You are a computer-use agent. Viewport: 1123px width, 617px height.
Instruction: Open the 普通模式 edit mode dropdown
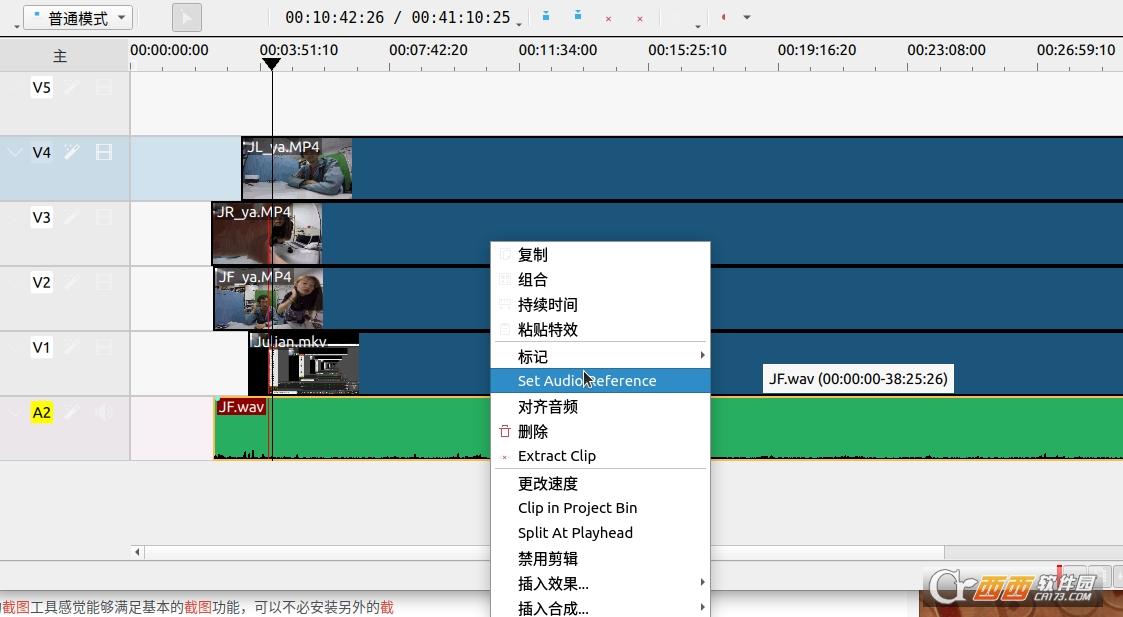(78, 18)
